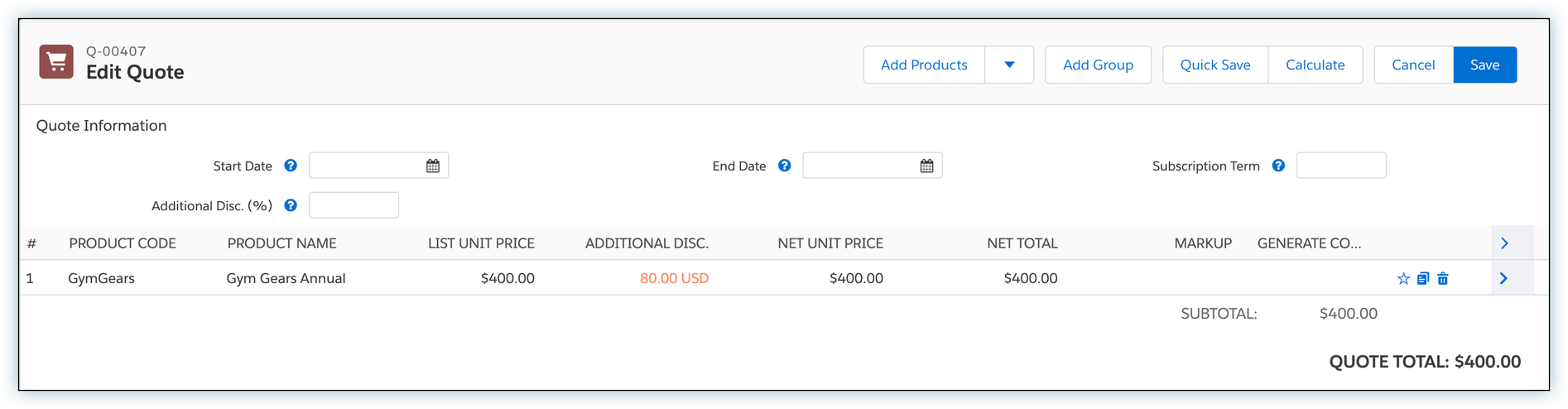Open the End Date calendar picker
This screenshot has height=409, width=1568.
pos(926,166)
